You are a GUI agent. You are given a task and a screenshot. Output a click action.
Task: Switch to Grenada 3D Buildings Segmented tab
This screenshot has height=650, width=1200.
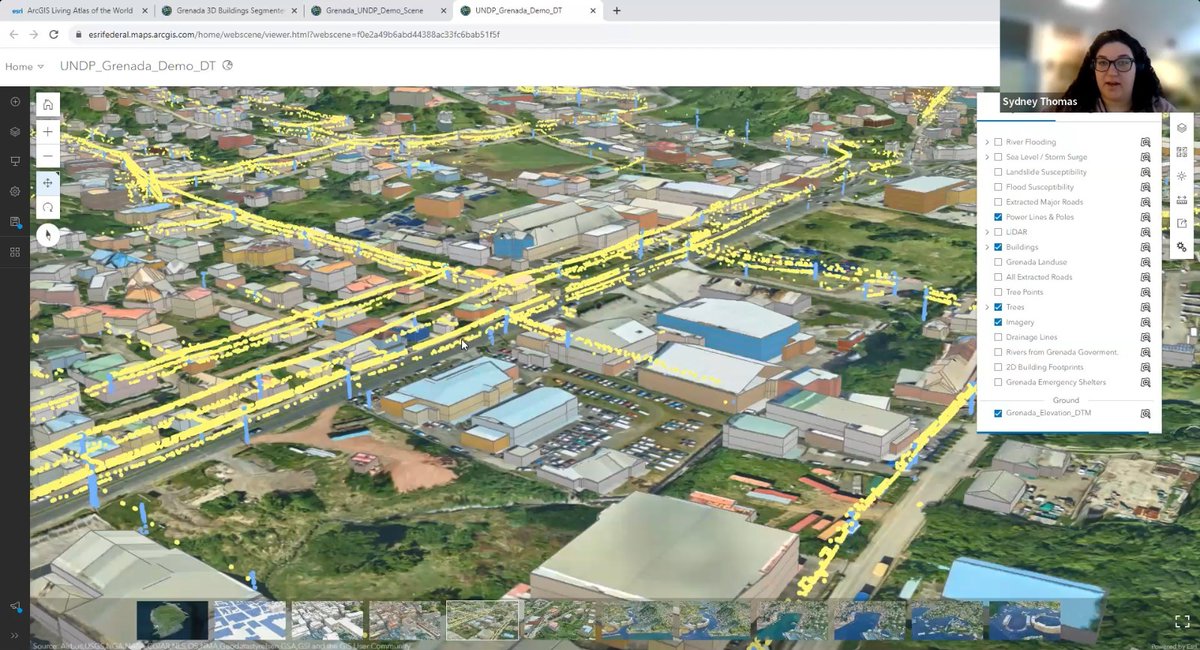pos(229,11)
